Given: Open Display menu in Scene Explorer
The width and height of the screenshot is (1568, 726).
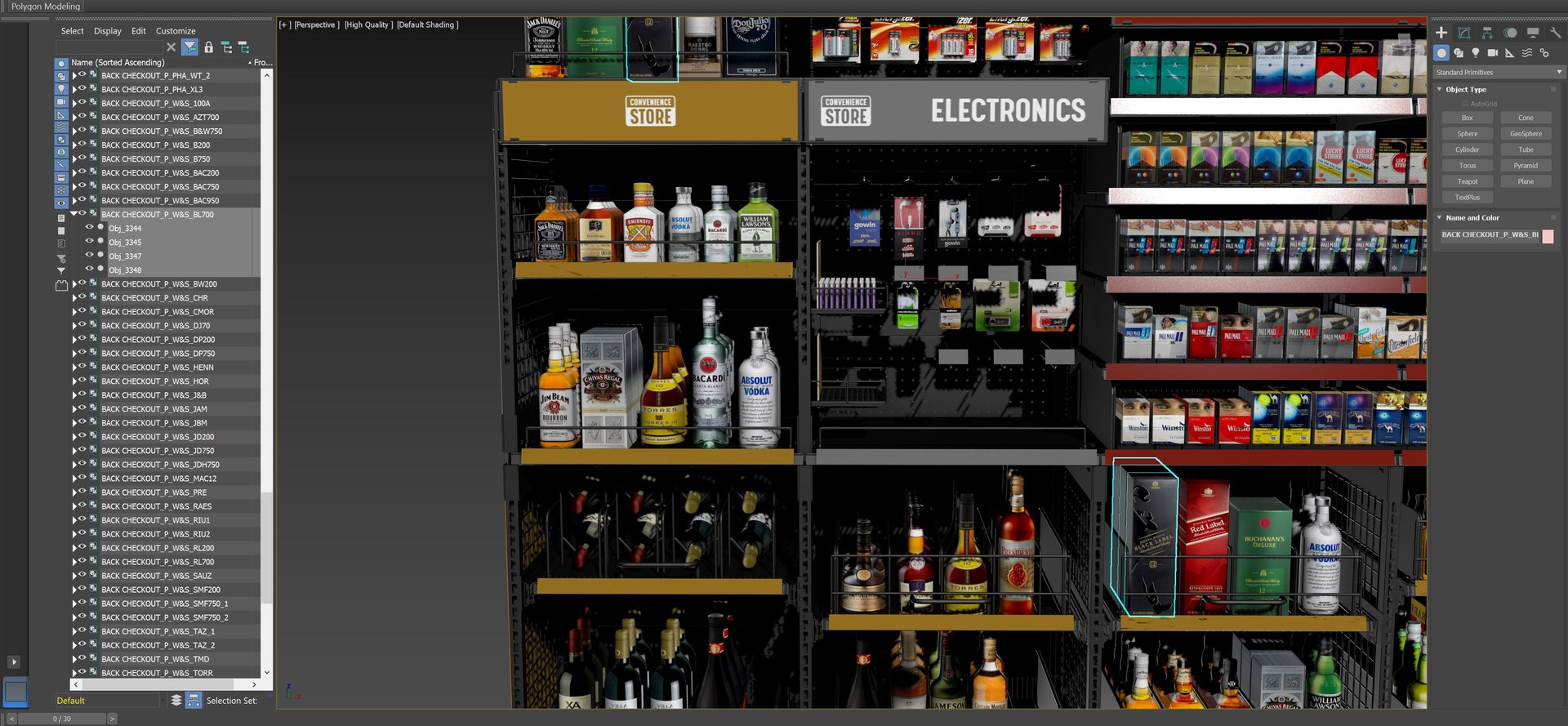Looking at the screenshot, I should coord(107,31).
